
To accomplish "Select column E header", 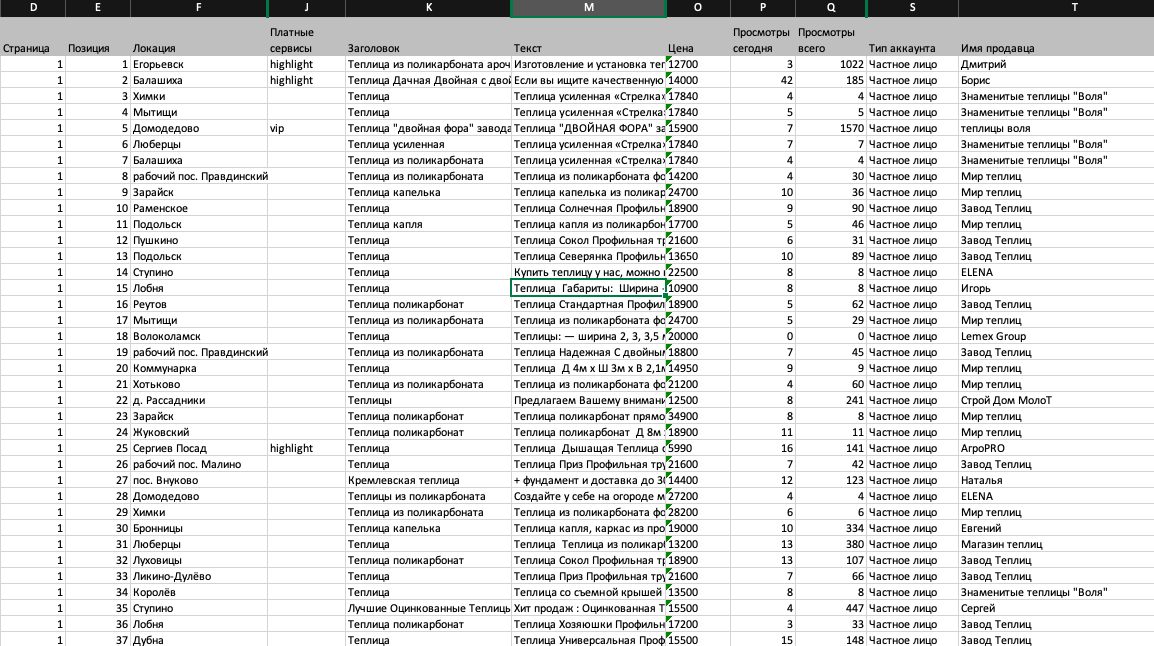I will point(98,7).
